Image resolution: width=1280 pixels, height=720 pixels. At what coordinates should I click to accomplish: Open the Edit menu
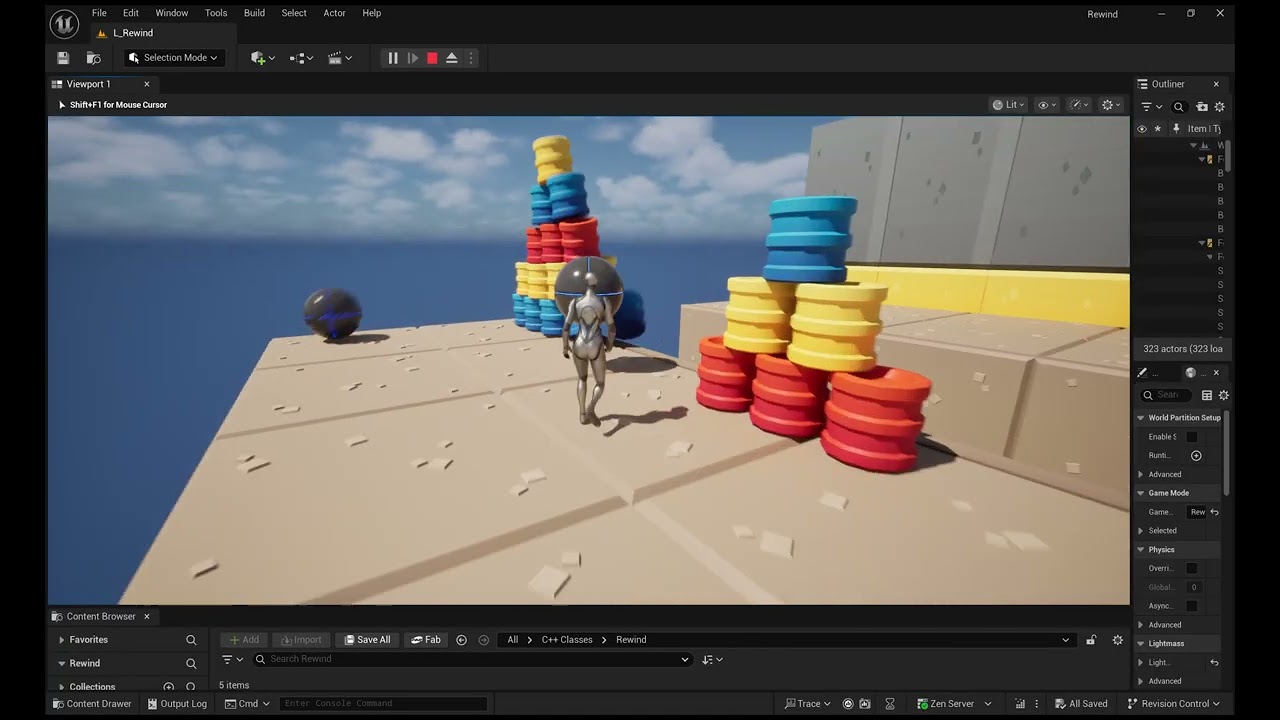(131, 13)
